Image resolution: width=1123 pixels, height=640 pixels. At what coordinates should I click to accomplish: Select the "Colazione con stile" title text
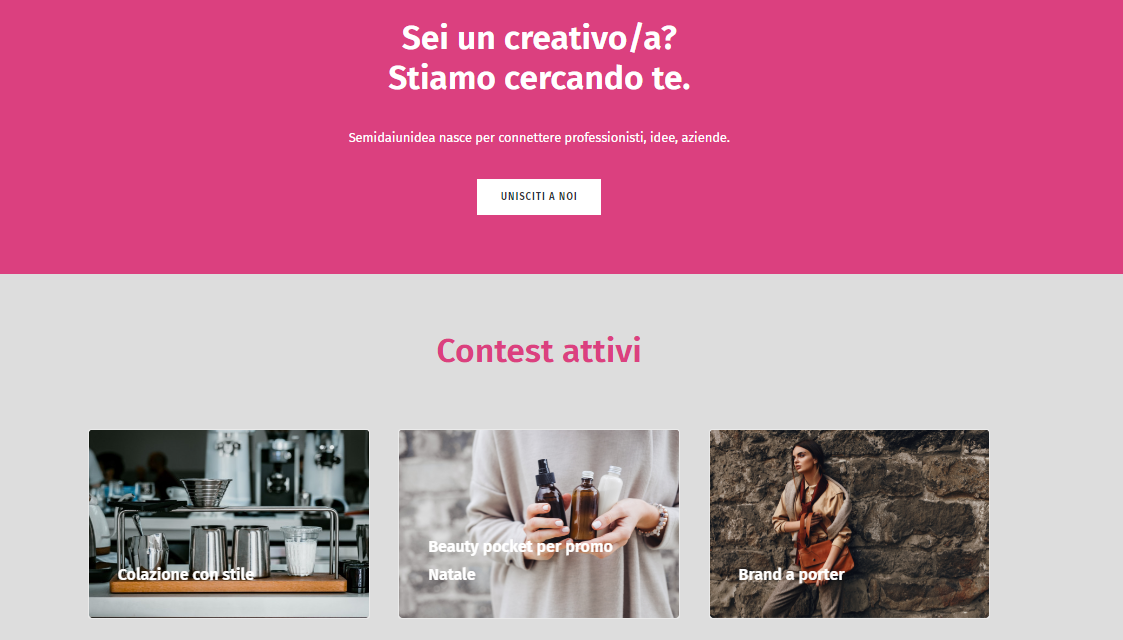click(185, 574)
